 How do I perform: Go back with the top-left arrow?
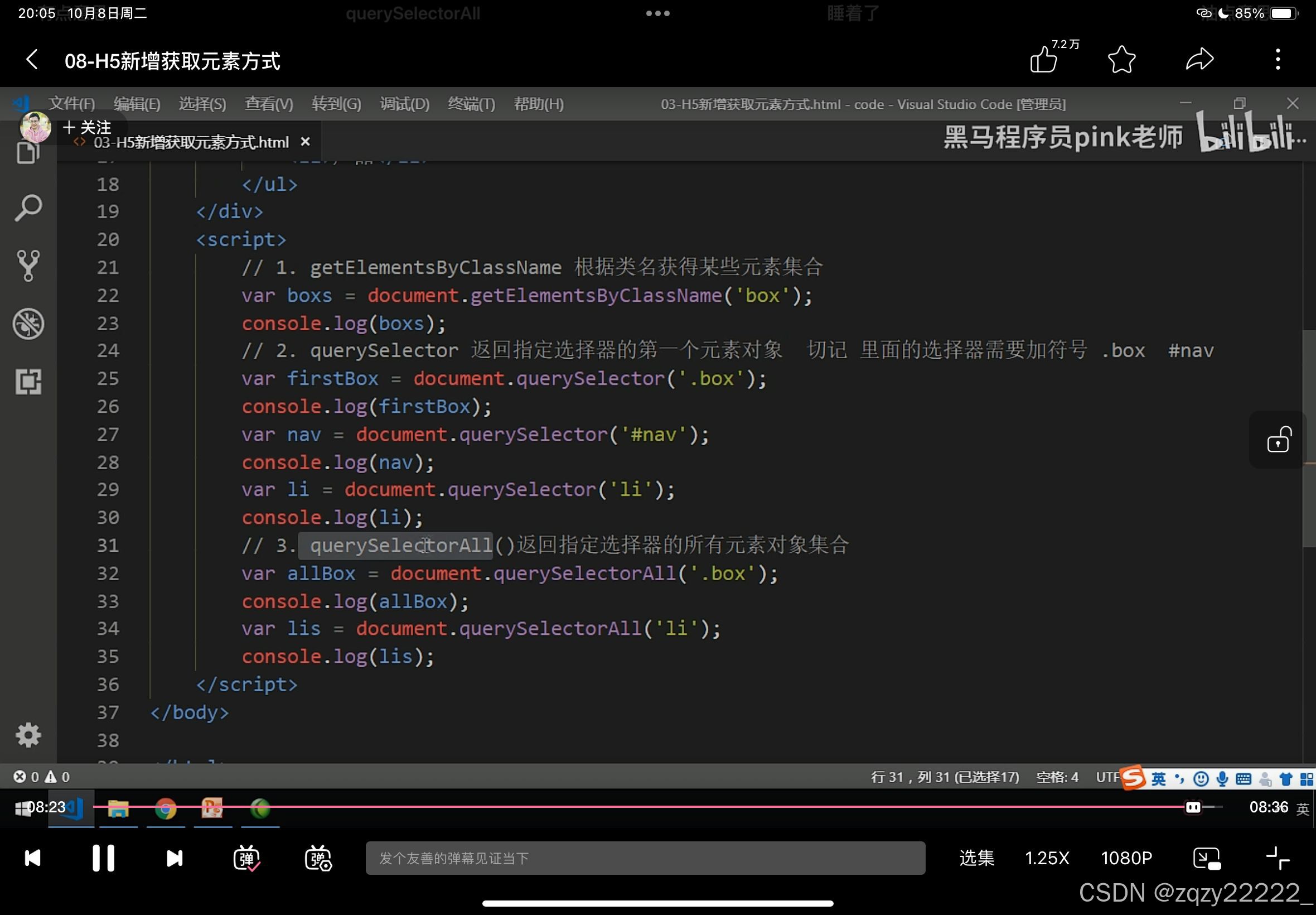pyautogui.click(x=32, y=59)
